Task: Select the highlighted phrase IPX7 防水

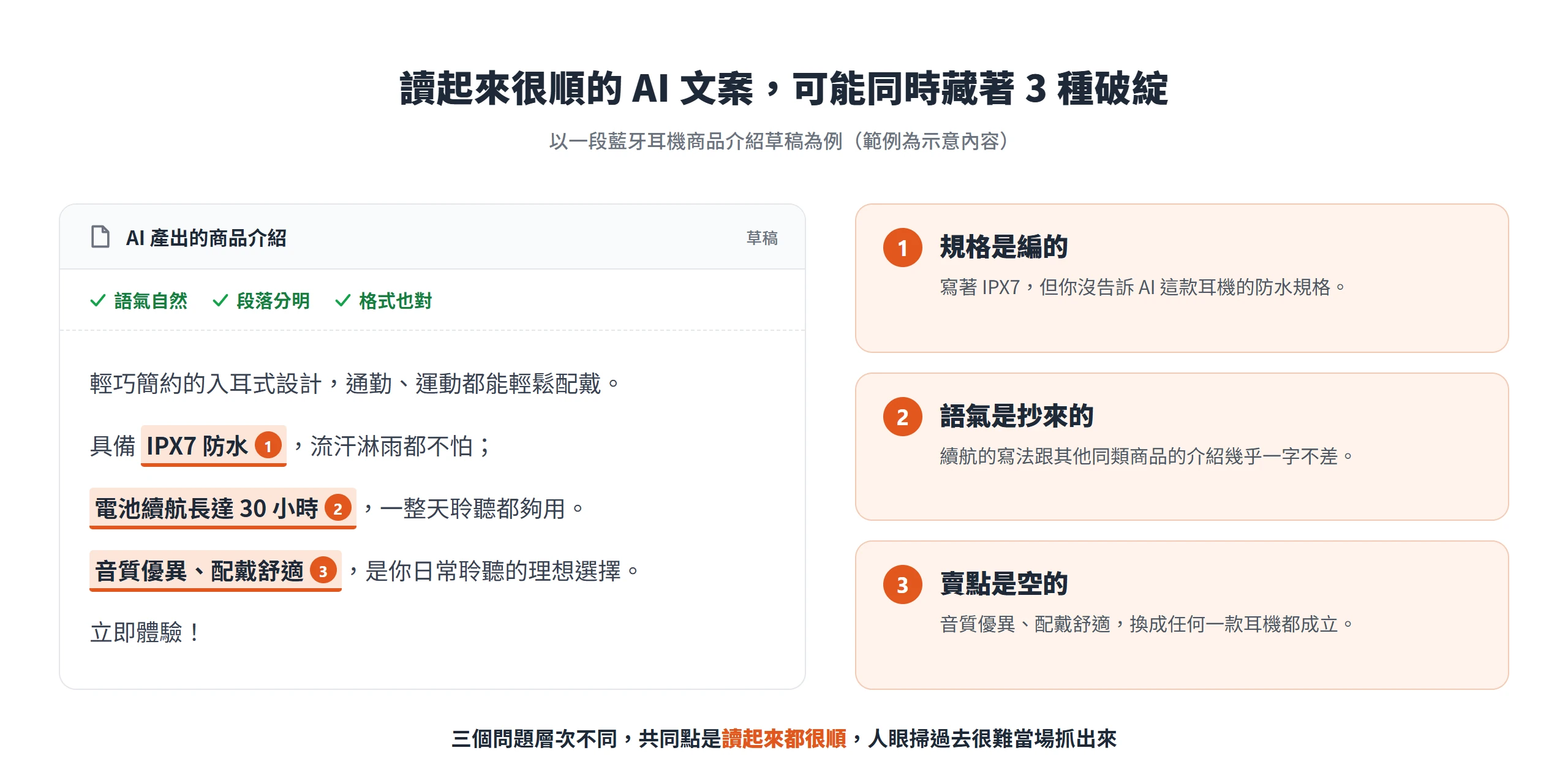Action: (x=214, y=445)
